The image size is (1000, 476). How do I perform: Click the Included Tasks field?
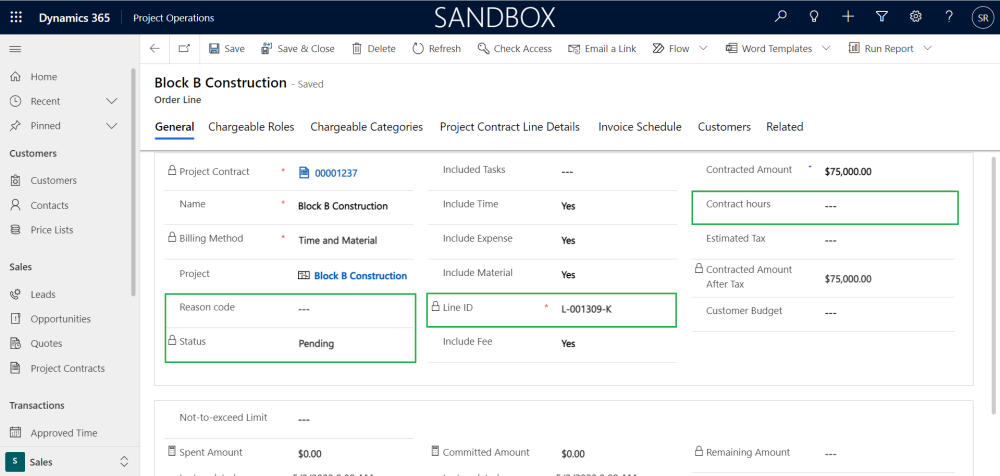pos(552,172)
